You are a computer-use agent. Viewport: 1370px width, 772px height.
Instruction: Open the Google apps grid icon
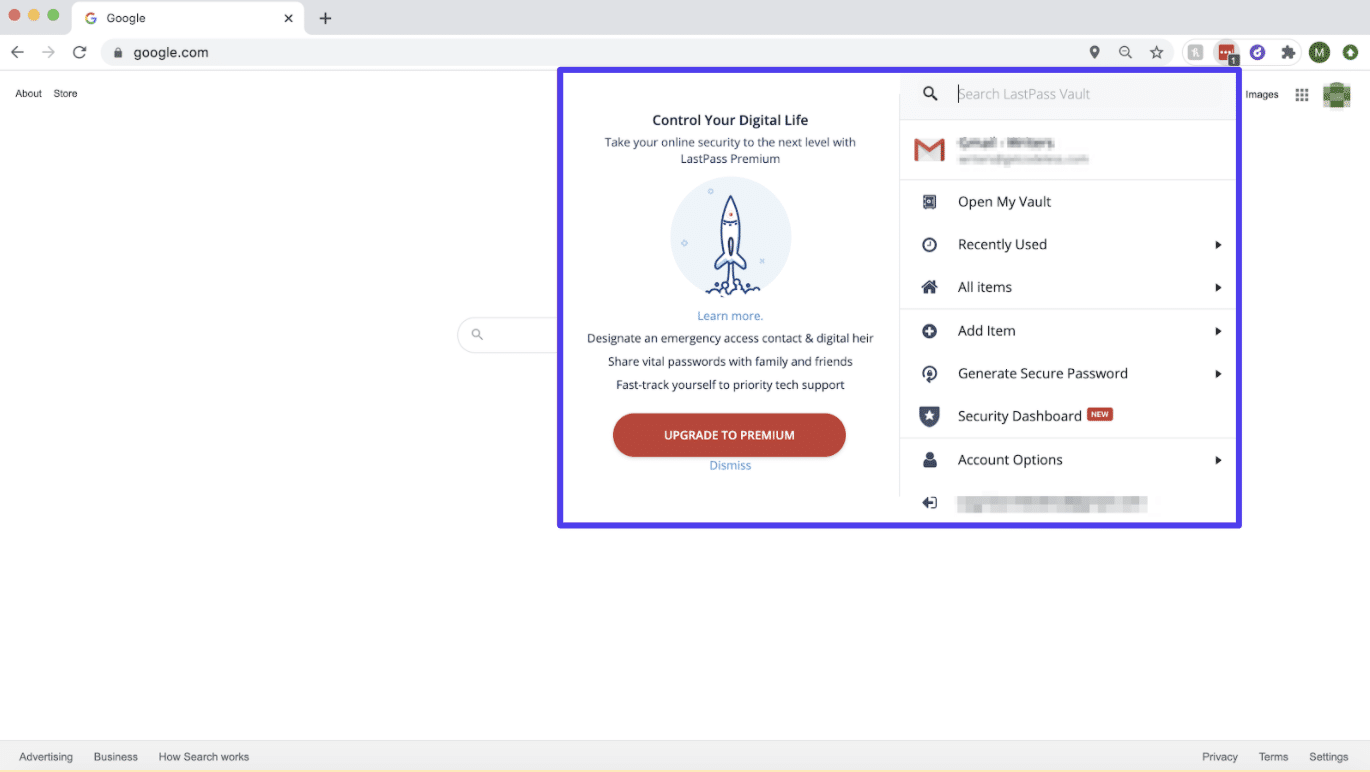click(1301, 94)
